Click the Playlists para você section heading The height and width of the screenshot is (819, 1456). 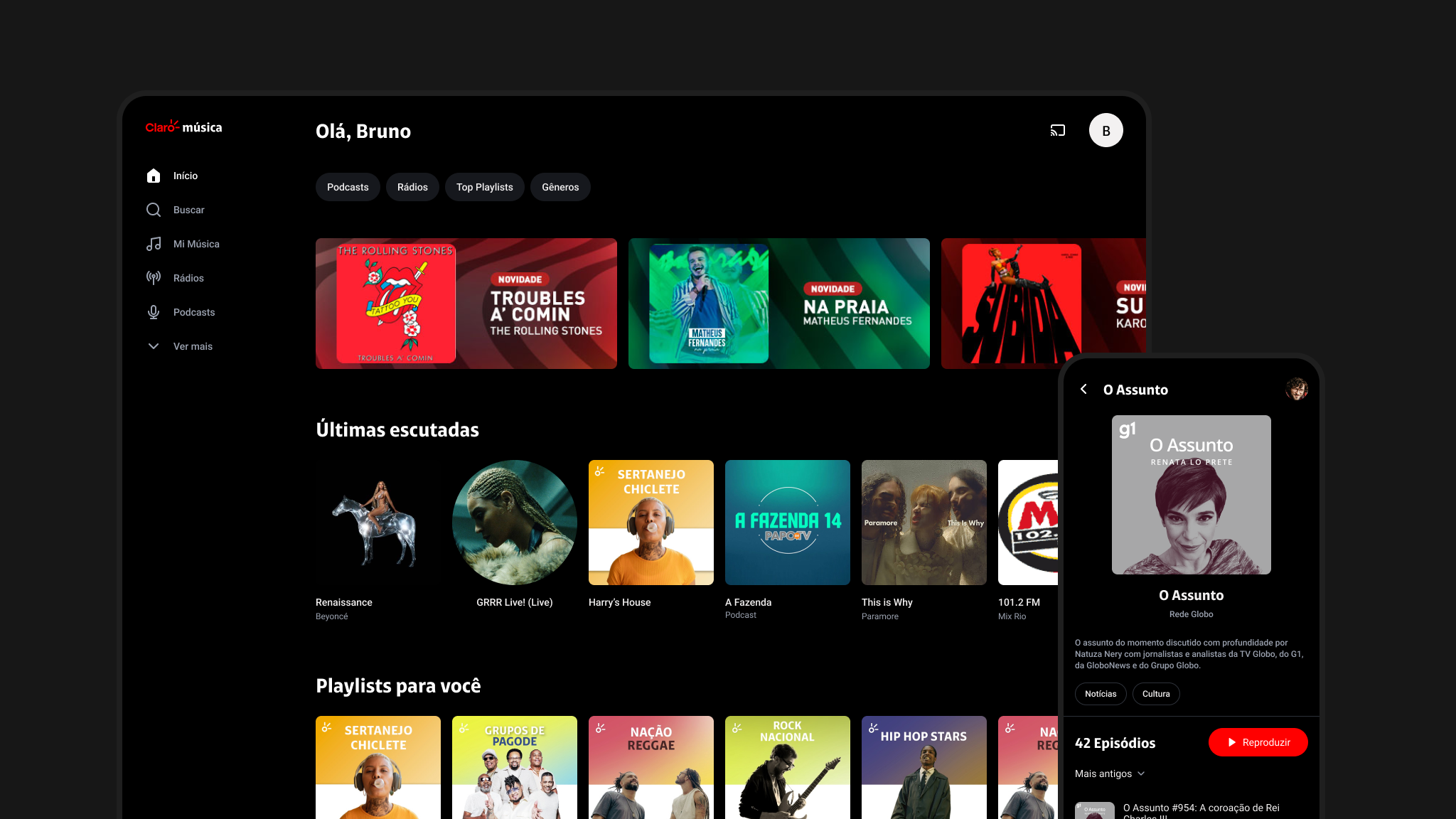tap(398, 685)
